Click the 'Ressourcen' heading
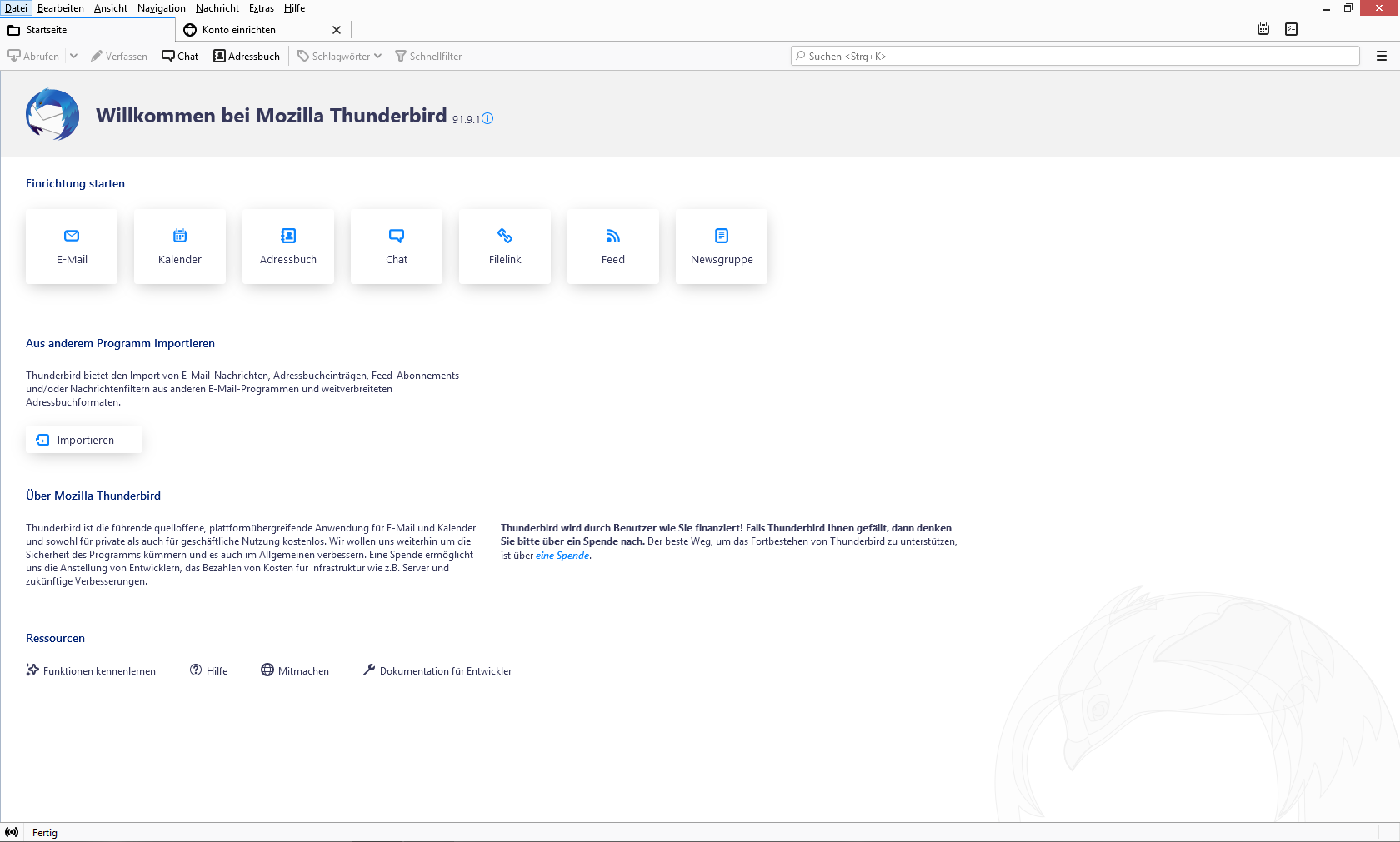Screen dimensions: 1400x842 click(55, 638)
